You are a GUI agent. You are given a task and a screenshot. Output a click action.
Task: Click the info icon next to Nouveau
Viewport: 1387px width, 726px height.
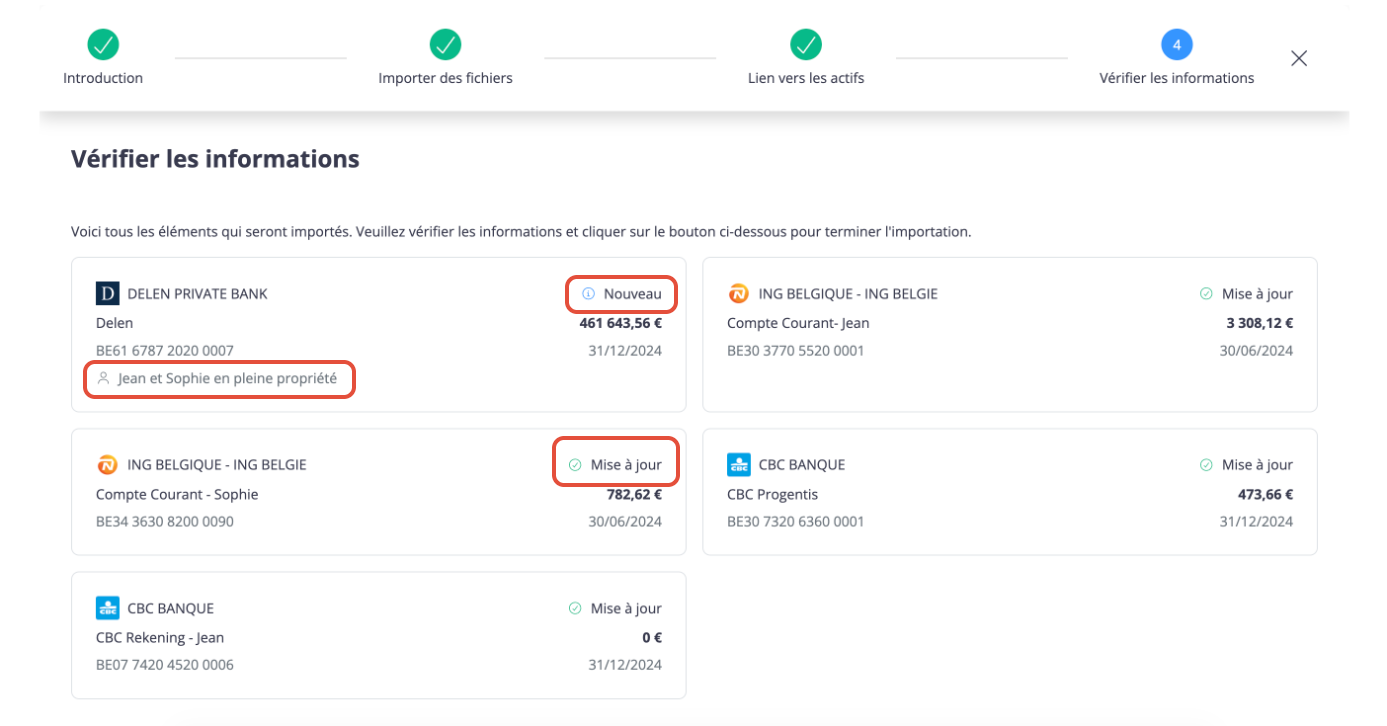tap(588, 294)
